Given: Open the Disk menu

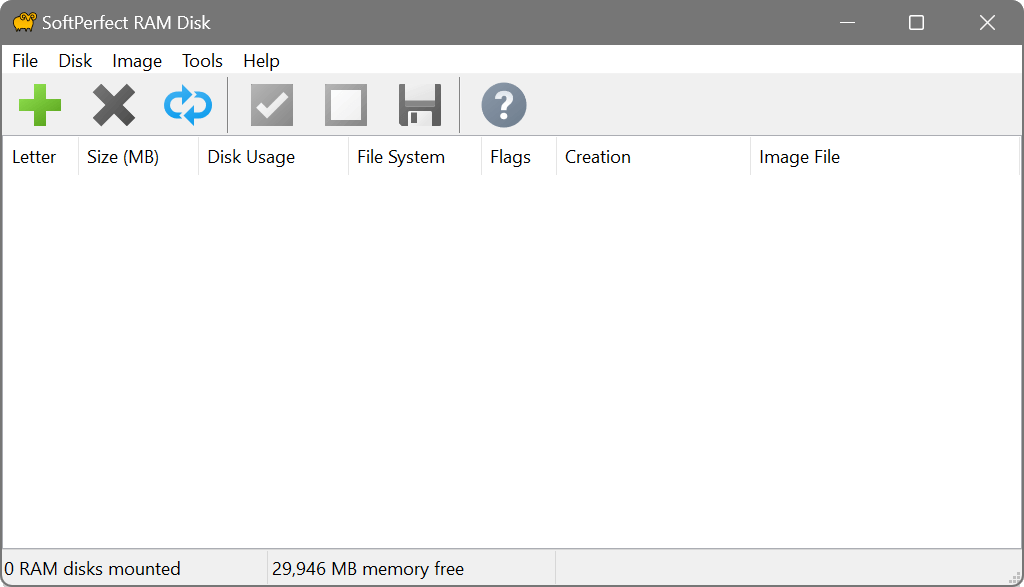Looking at the screenshot, I should (x=75, y=61).
